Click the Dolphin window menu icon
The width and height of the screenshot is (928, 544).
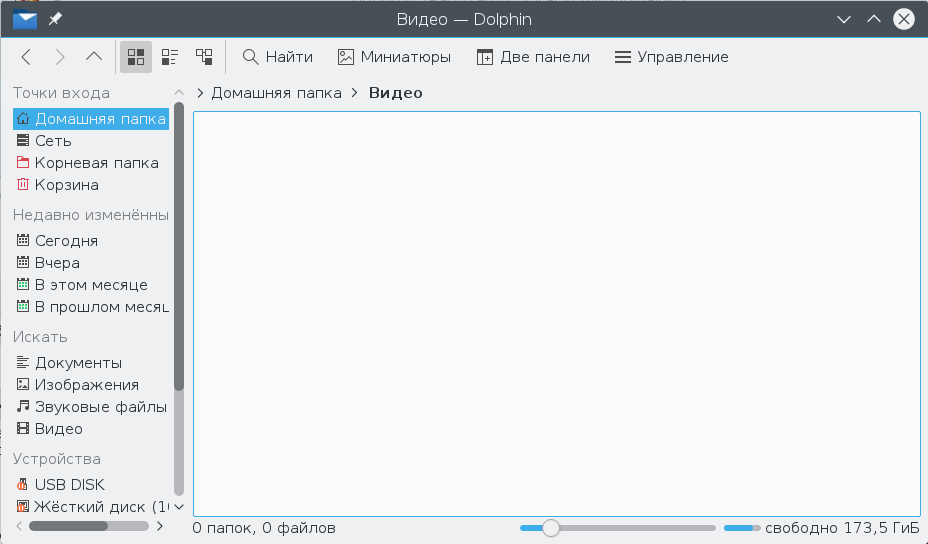(25, 20)
